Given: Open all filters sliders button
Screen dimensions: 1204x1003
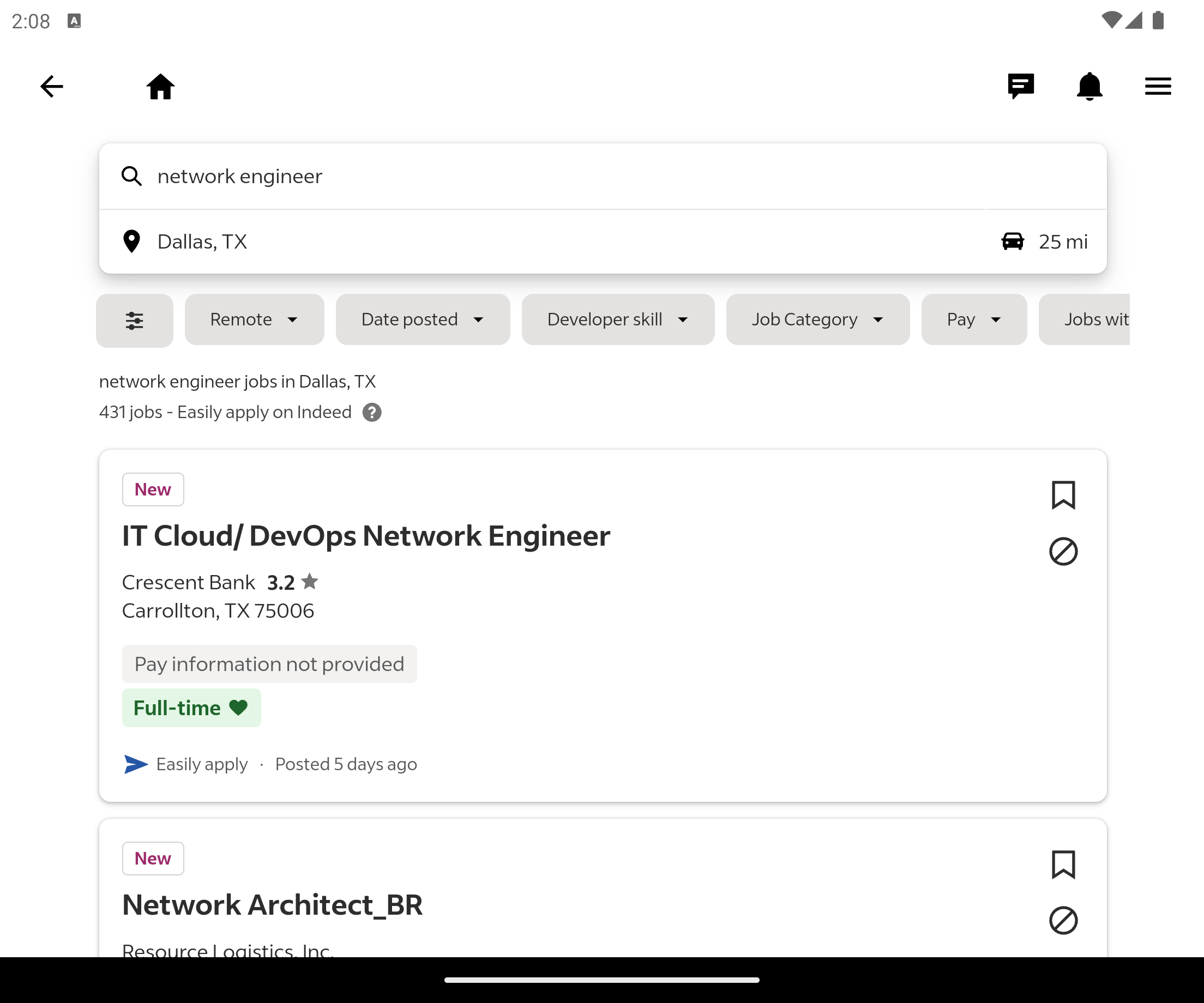Looking at the screenshot, I should click(135, 321).
